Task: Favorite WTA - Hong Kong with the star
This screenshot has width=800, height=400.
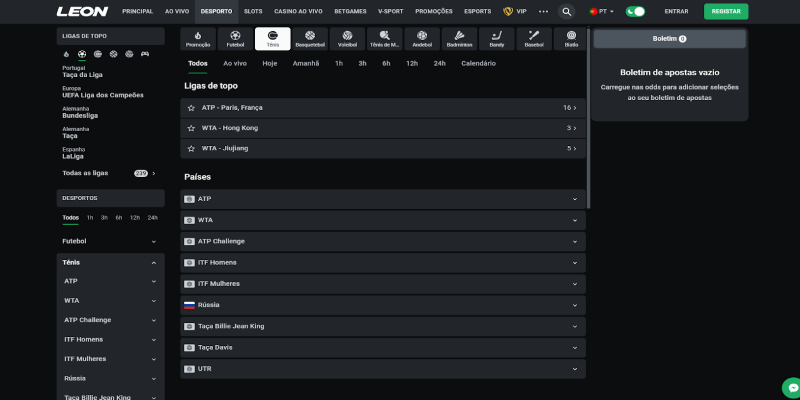Action: [x=191, y=128]
